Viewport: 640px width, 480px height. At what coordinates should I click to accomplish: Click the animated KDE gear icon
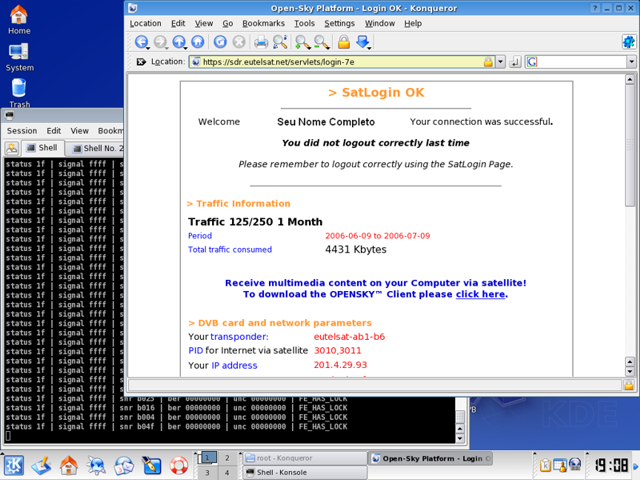629,42
